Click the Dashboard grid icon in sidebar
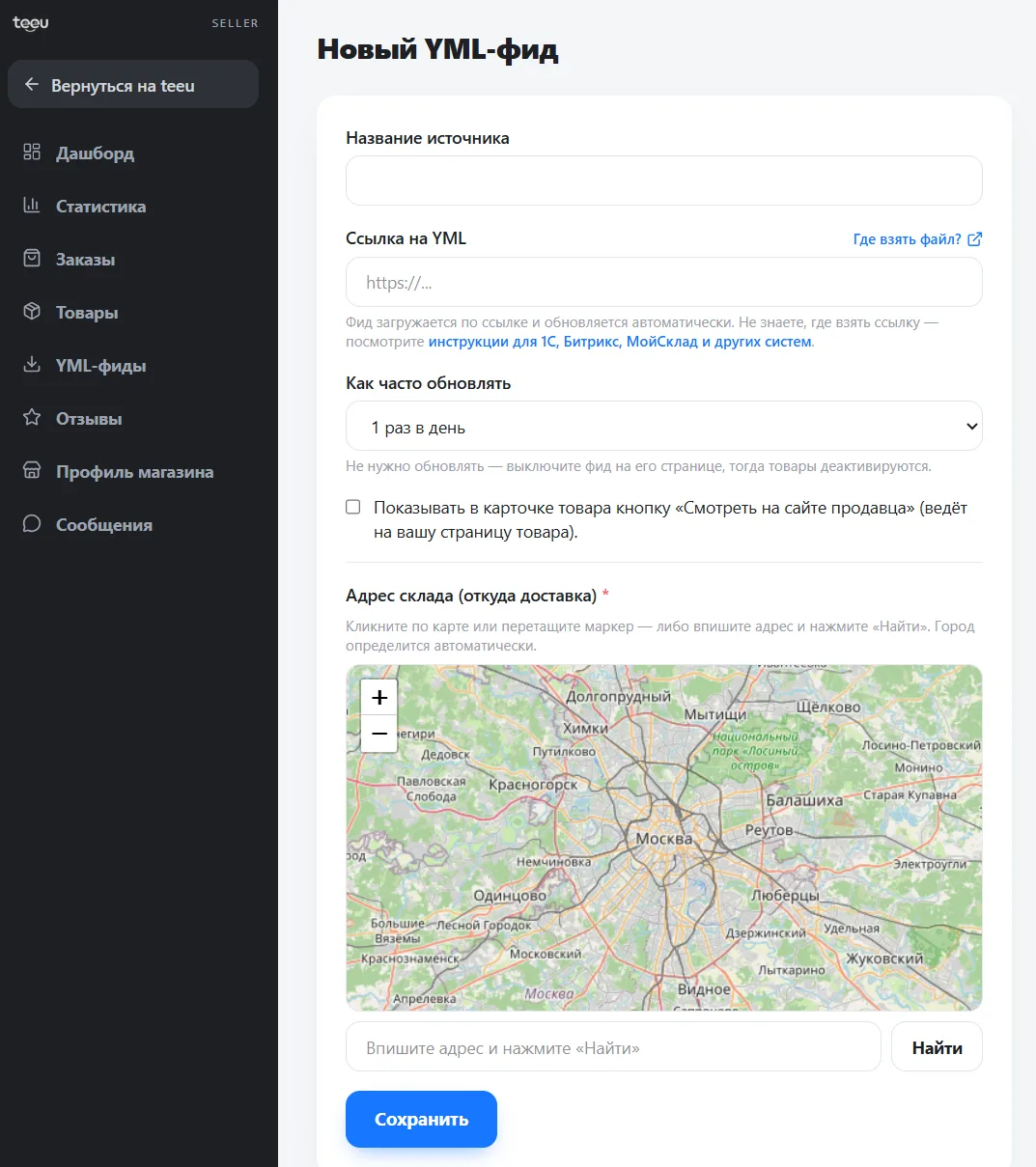Screen dimensions: 1036x1167 [32, 153]
